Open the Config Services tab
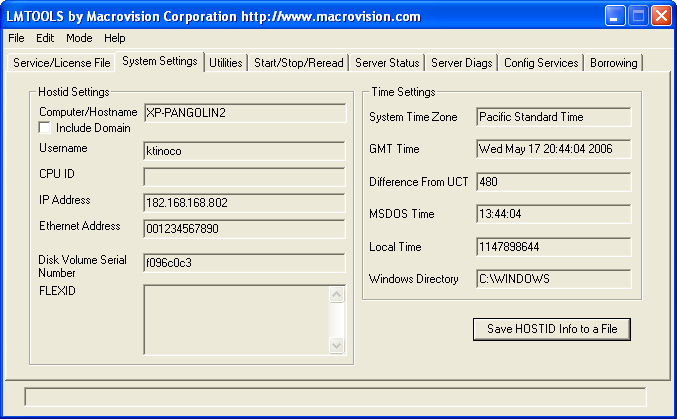Viewport: 677px width, 419px height. tap(541, 63)
